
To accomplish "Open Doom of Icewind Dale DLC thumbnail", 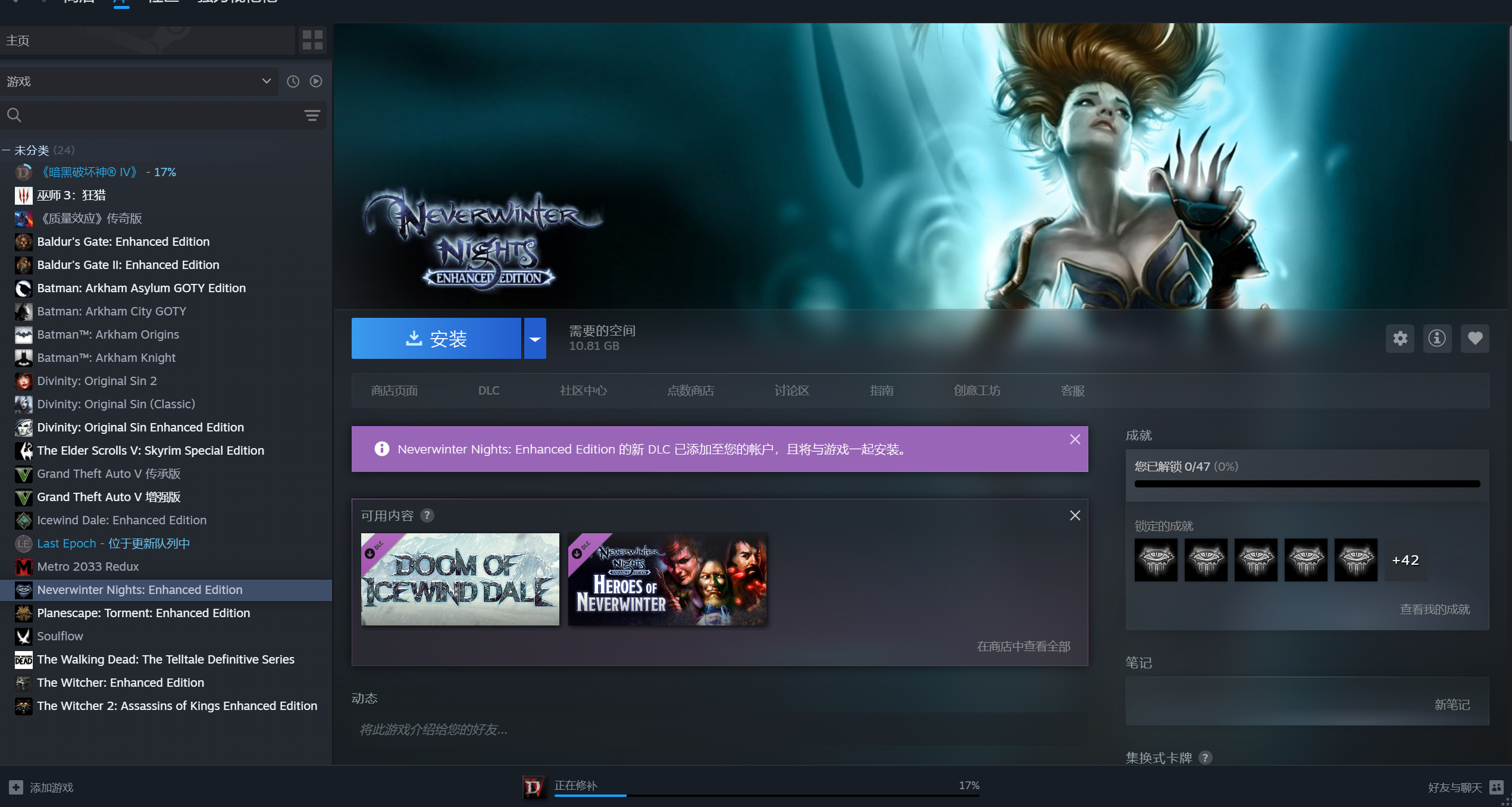I will tap(460, 579).
